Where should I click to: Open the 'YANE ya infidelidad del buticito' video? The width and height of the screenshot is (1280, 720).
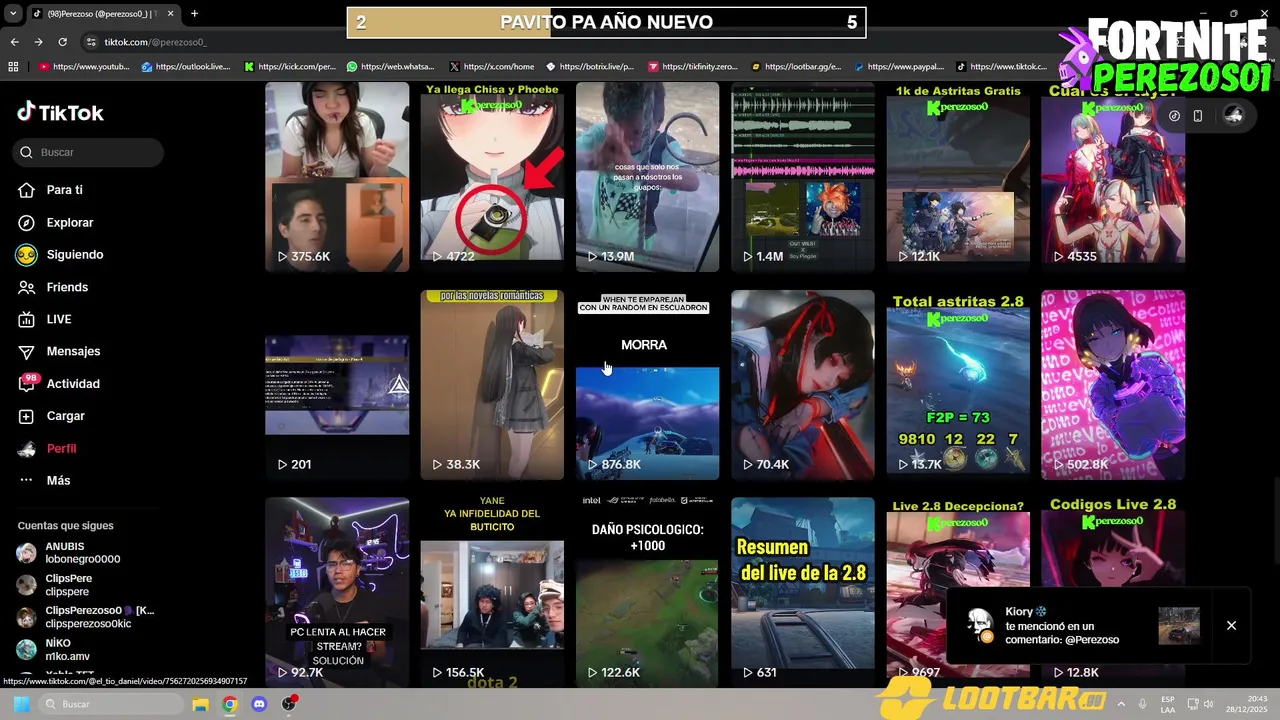[x=492, y=592]
